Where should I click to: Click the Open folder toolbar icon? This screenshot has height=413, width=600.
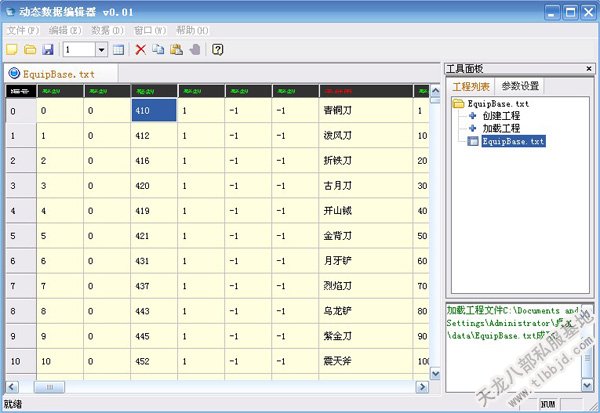click(30, 49)
